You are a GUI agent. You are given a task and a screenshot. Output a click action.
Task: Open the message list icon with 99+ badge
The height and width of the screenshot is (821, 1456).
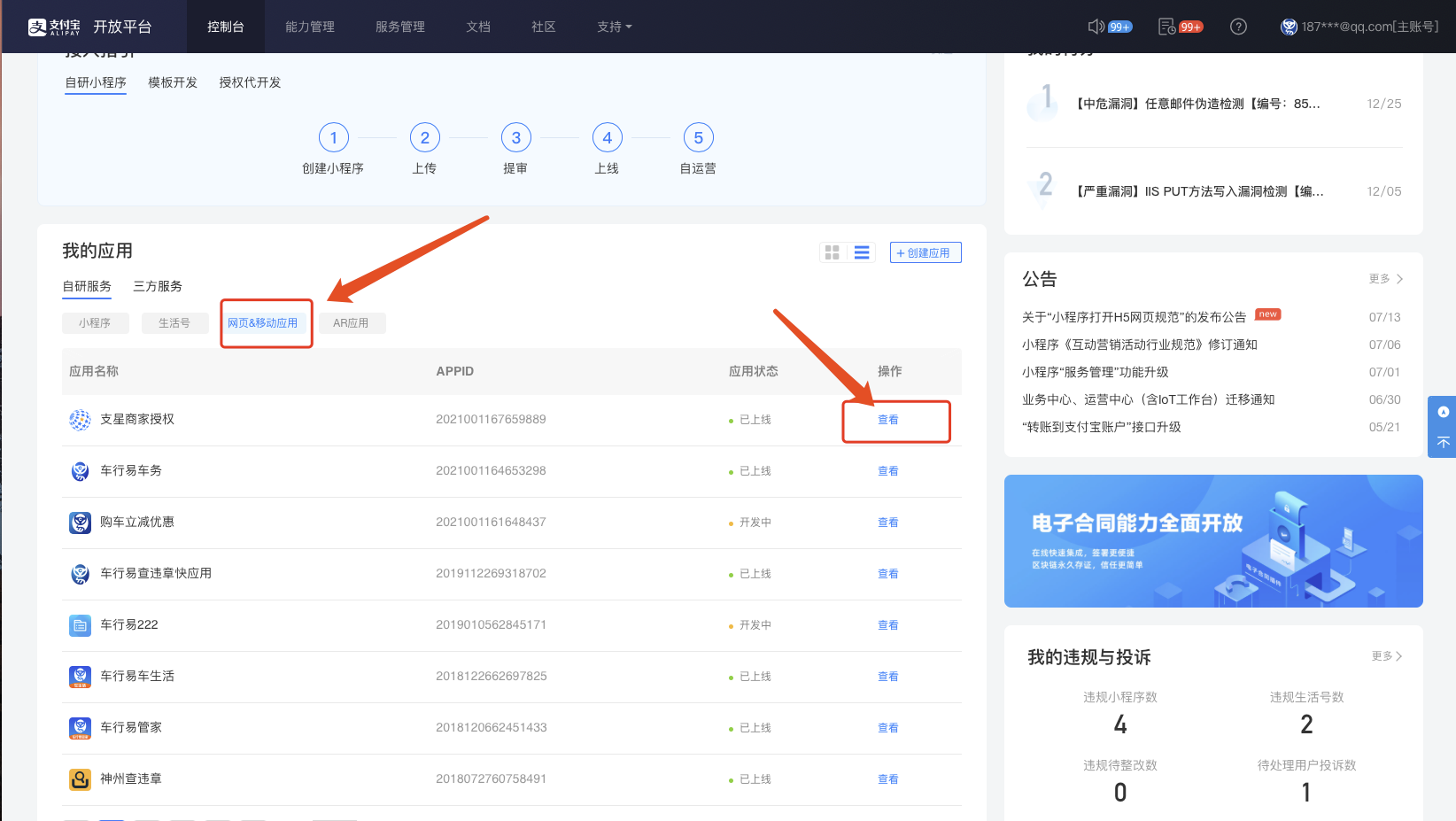point(1167,27)
